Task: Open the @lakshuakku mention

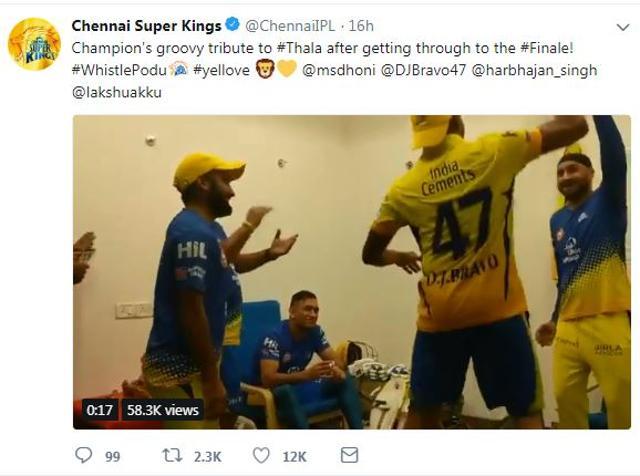Action: [117, 91]
